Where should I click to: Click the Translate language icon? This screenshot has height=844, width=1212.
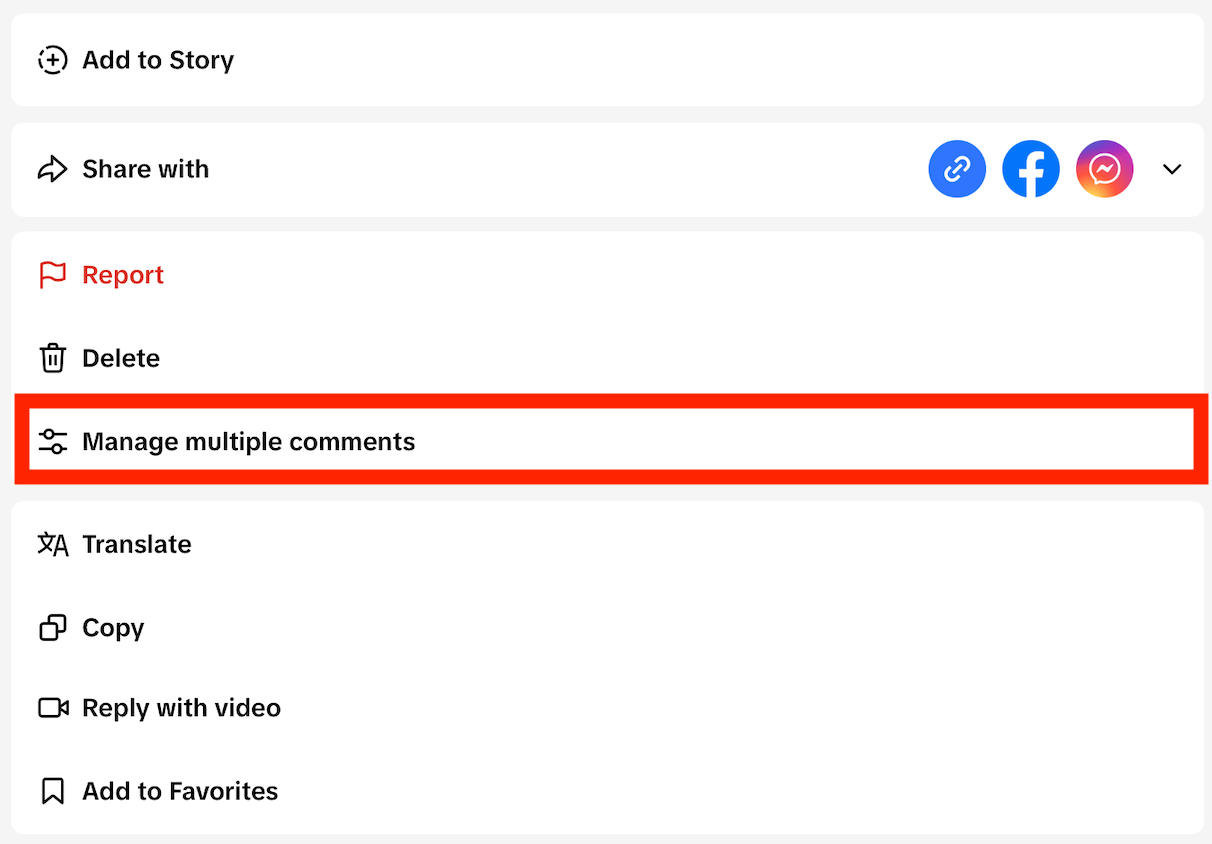[52, 544]
